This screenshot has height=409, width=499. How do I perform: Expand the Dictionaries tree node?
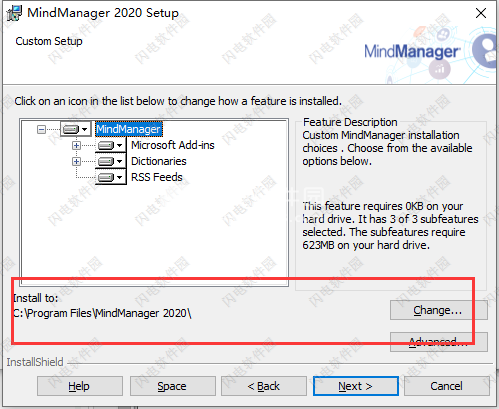tap(76, 161)
